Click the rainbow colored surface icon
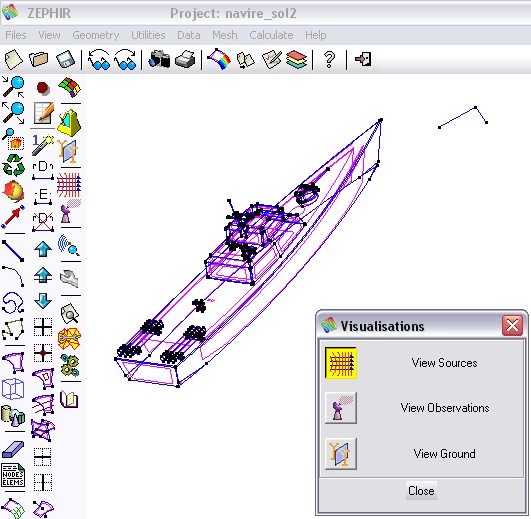Viewport: 531px width, 519px height. pos(219,59)
